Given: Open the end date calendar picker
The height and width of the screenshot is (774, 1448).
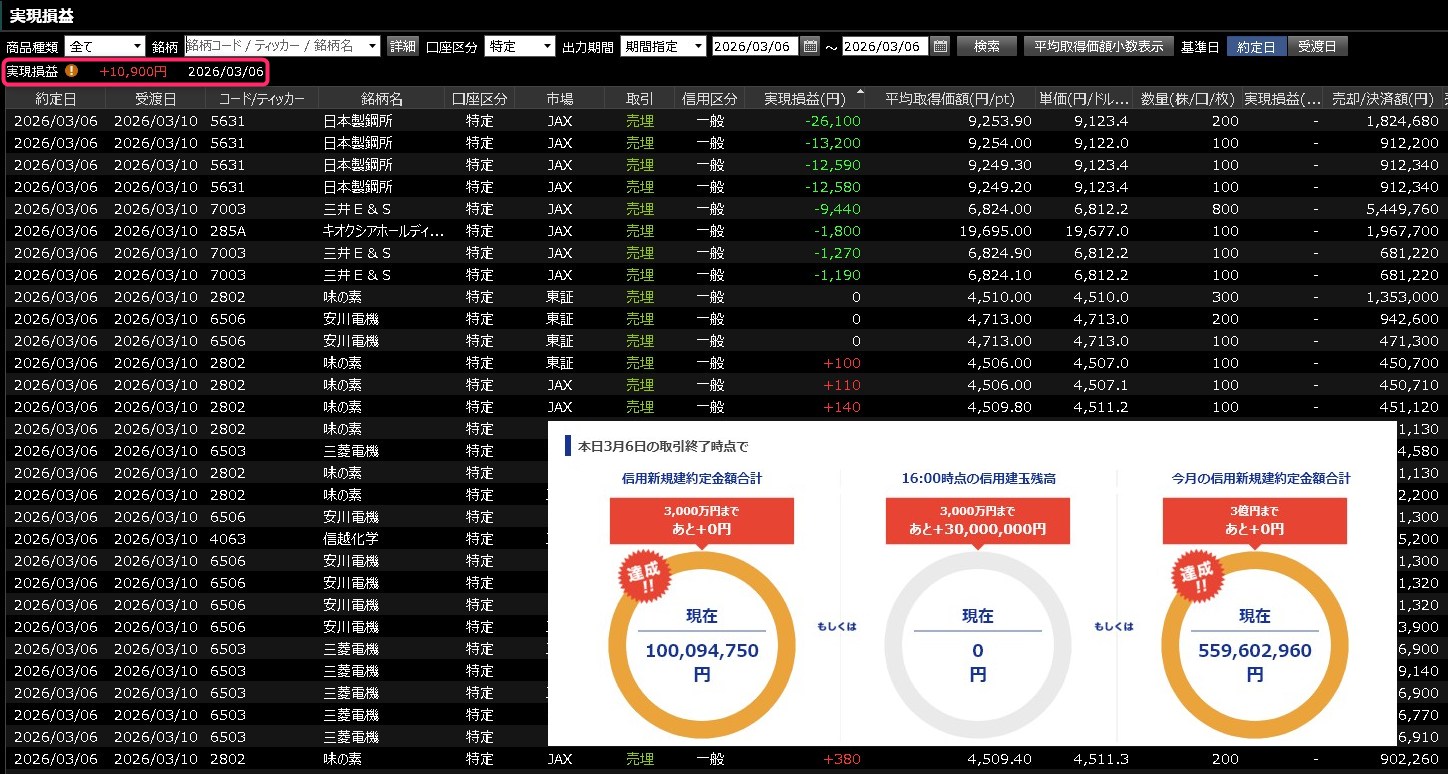Looking at the screenshot, I should coord(940,46).
